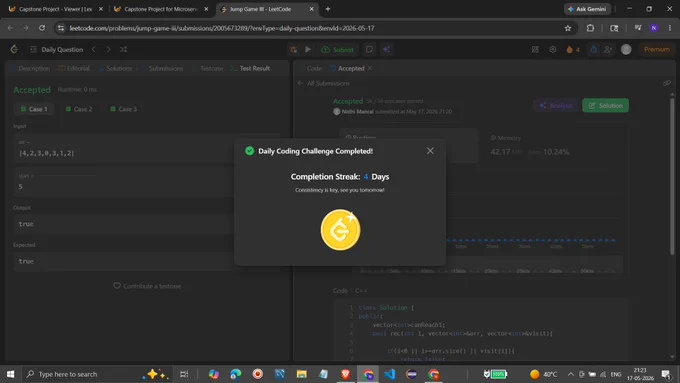
Task: Open LeetCode settings gear
Action: [x=552, y=49]
